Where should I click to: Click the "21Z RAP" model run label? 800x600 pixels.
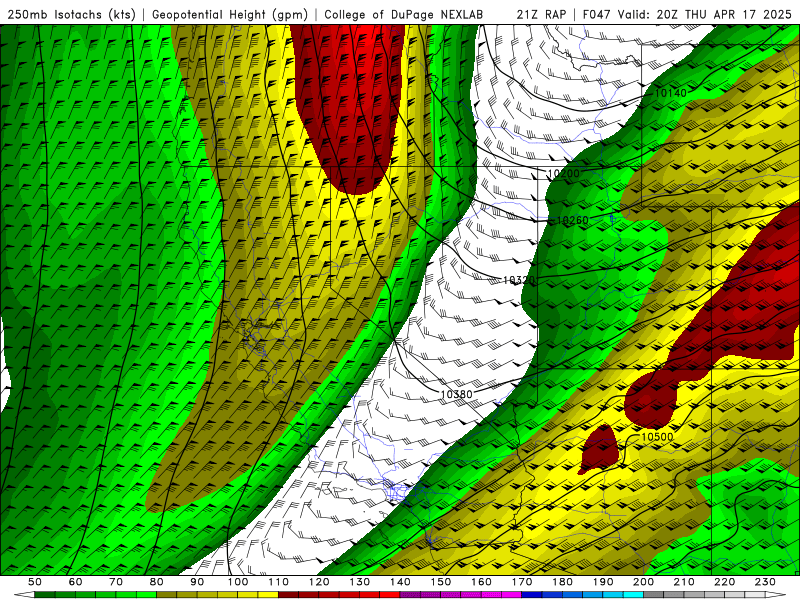click(541, 14)
